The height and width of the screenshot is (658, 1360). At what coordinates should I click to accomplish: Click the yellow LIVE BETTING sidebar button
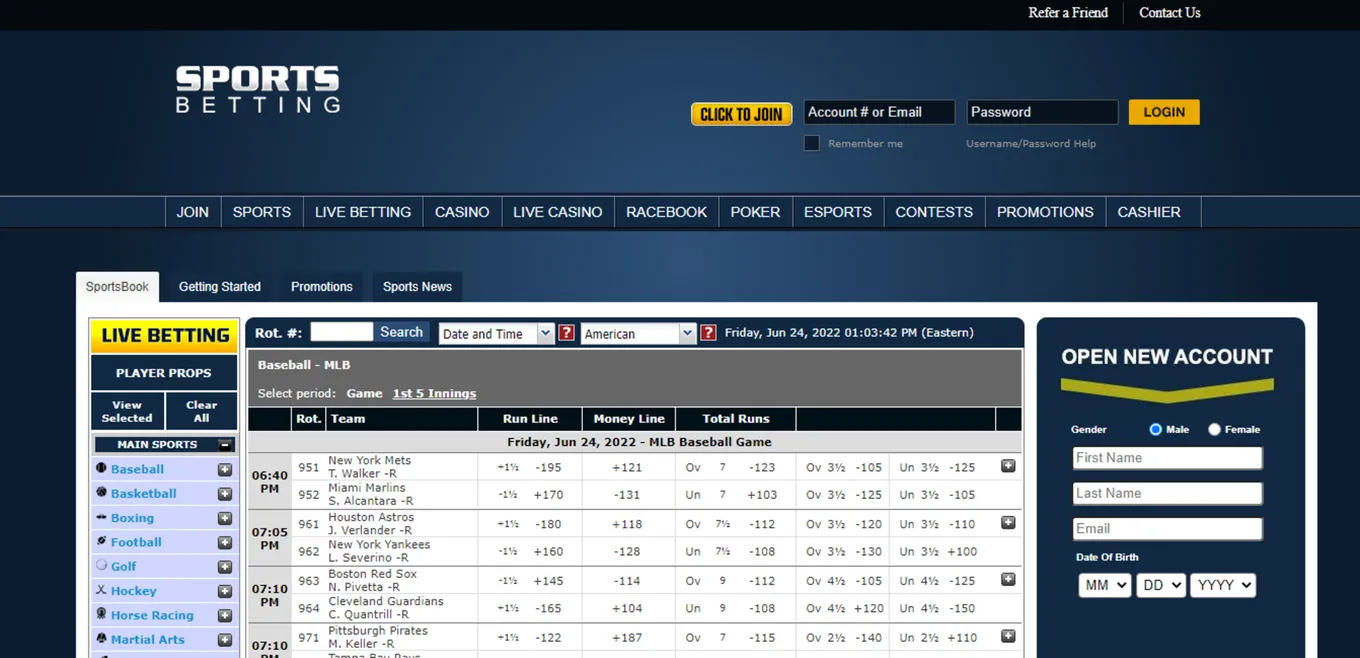coord(164,336)
